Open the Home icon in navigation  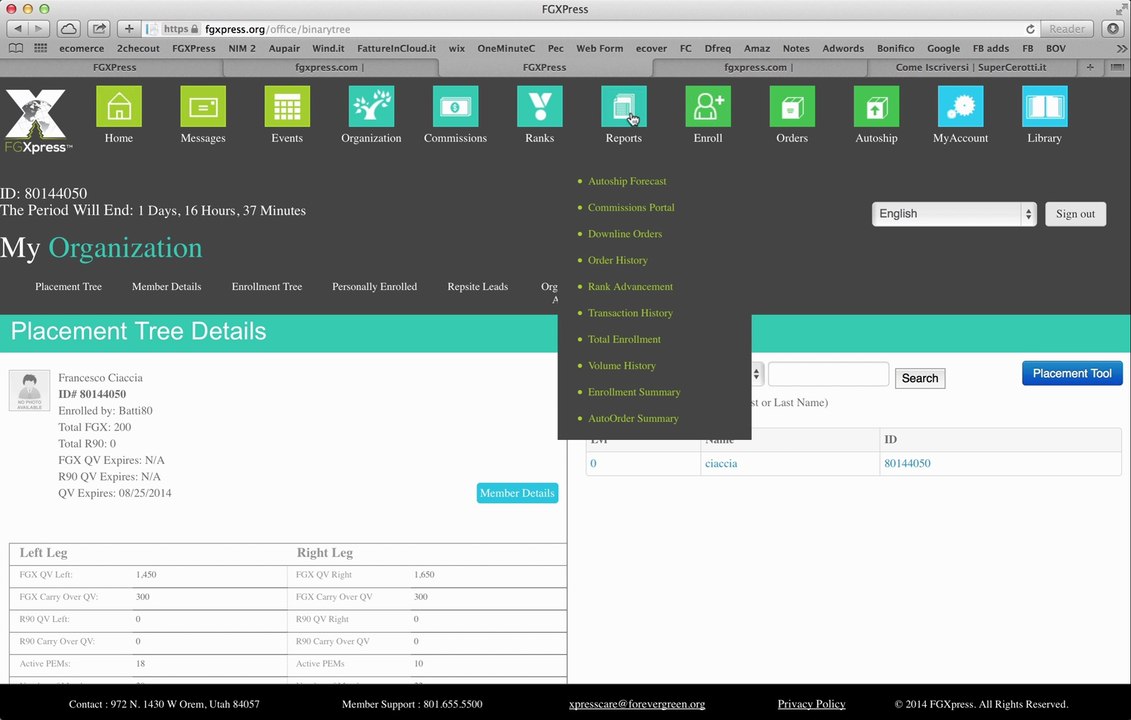coord(119,107)
